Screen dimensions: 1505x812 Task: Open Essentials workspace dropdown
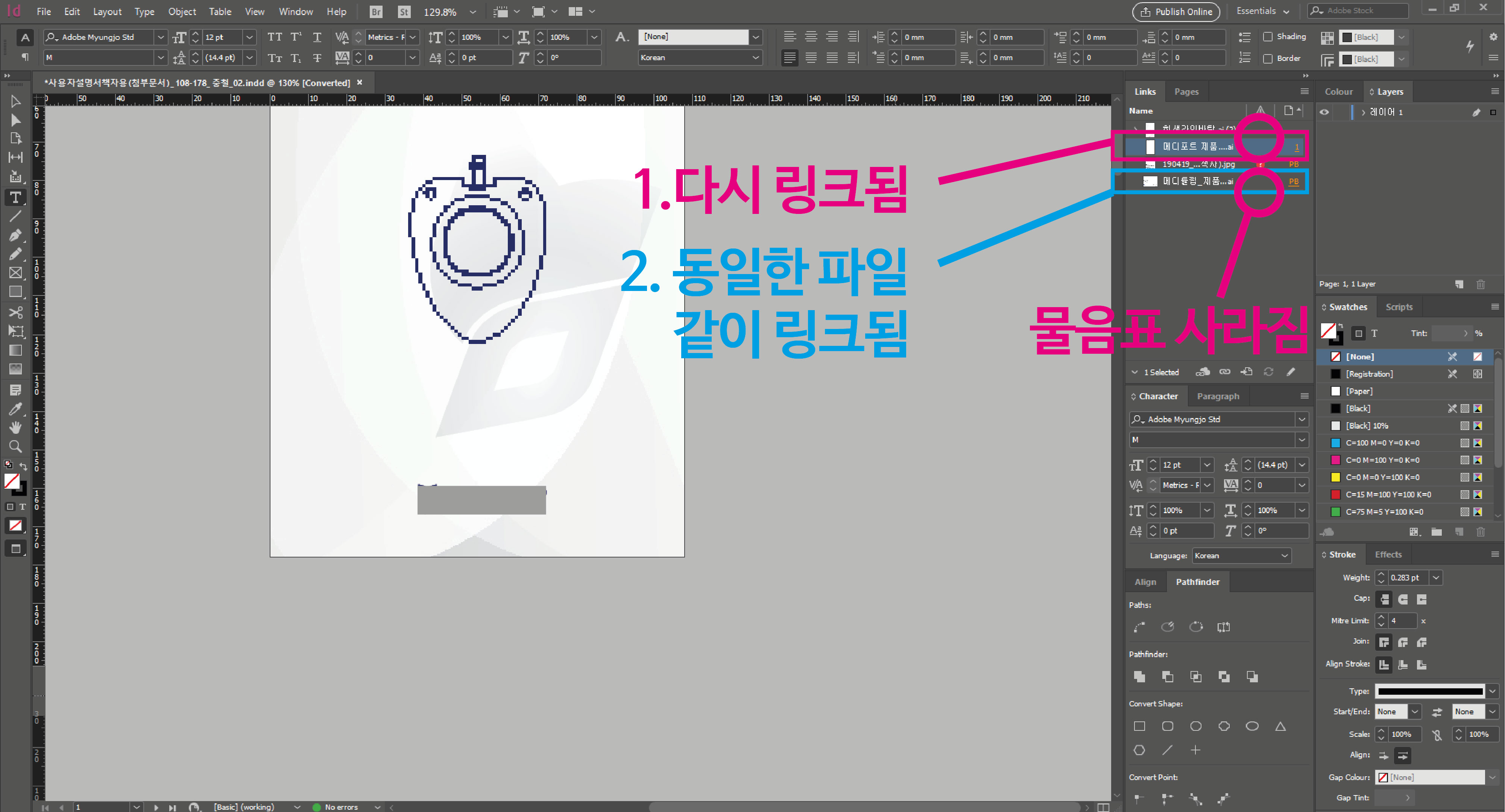1263,11
